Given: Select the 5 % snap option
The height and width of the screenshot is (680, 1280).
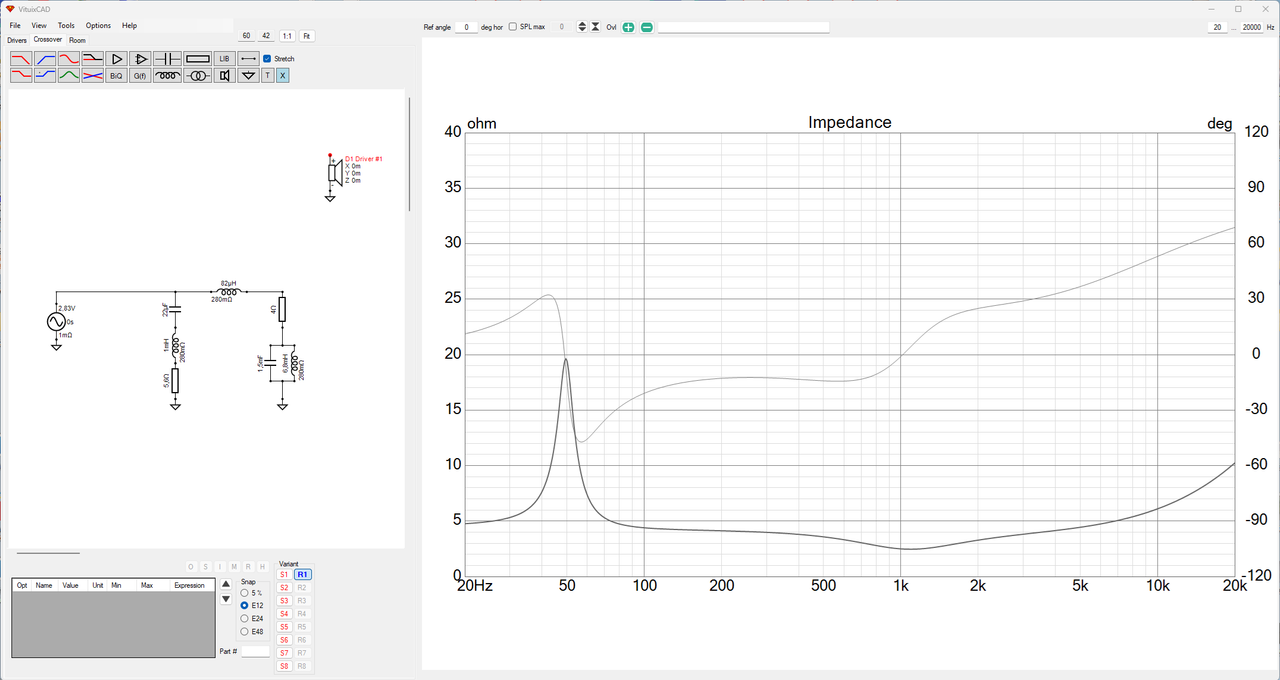Looking at the screenshot, I should [x=245, y=593].
